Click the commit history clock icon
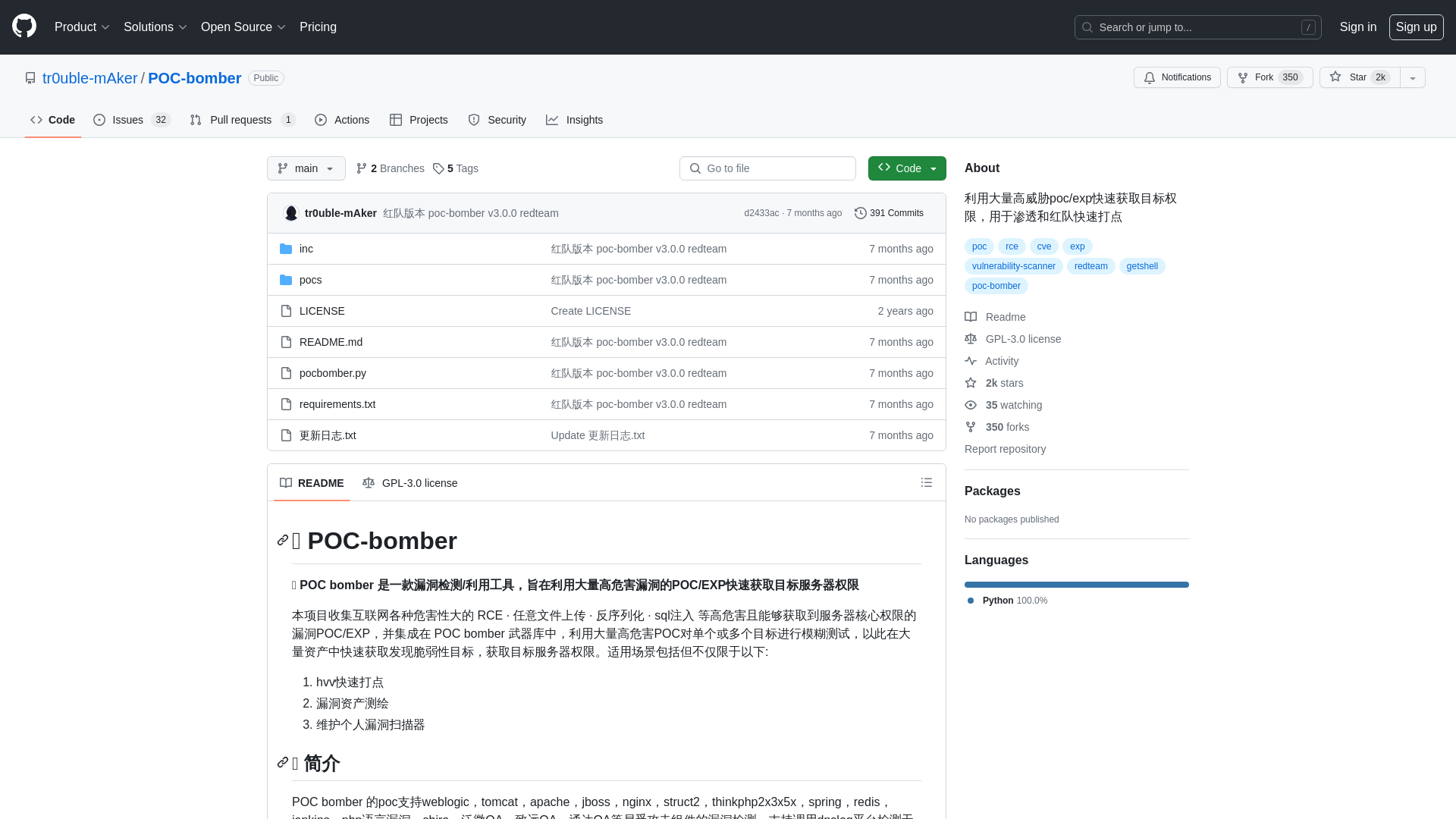1456x819 pixels. [861, 213]
